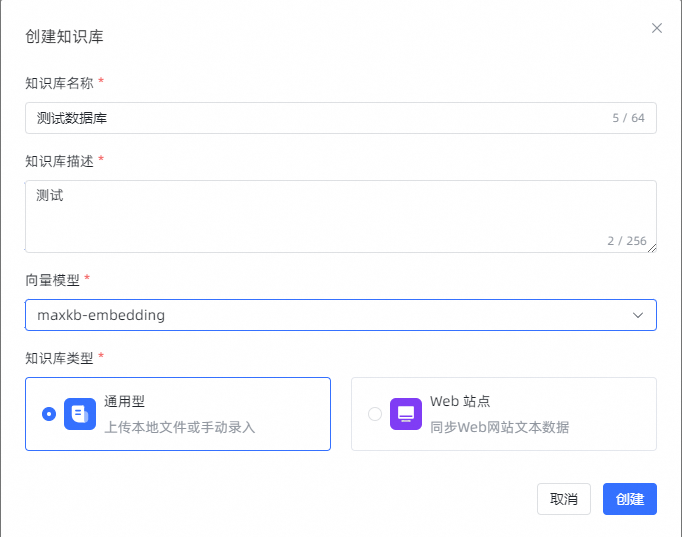Focus the 知识库描述 textarea containing 测试
This screenshot has width=682, height=537.
[341, 217]
